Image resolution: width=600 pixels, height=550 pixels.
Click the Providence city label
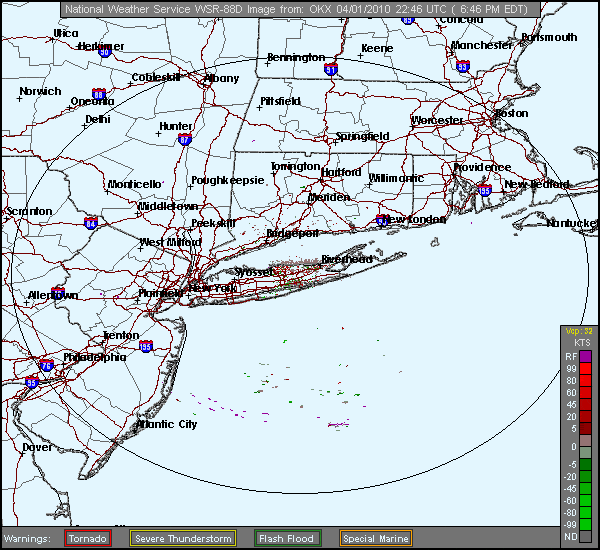[482, 167]
